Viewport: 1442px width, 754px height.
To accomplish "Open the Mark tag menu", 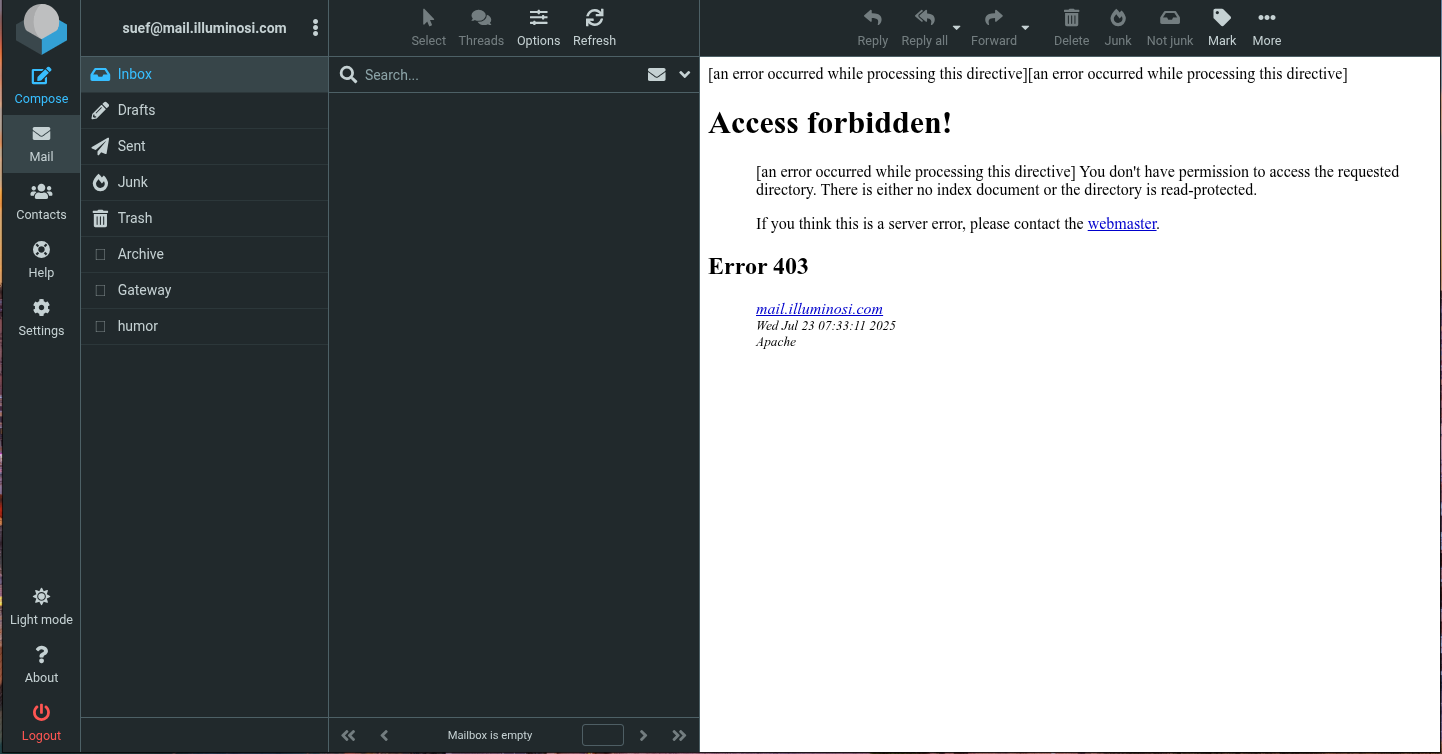I will [1222, 28].
